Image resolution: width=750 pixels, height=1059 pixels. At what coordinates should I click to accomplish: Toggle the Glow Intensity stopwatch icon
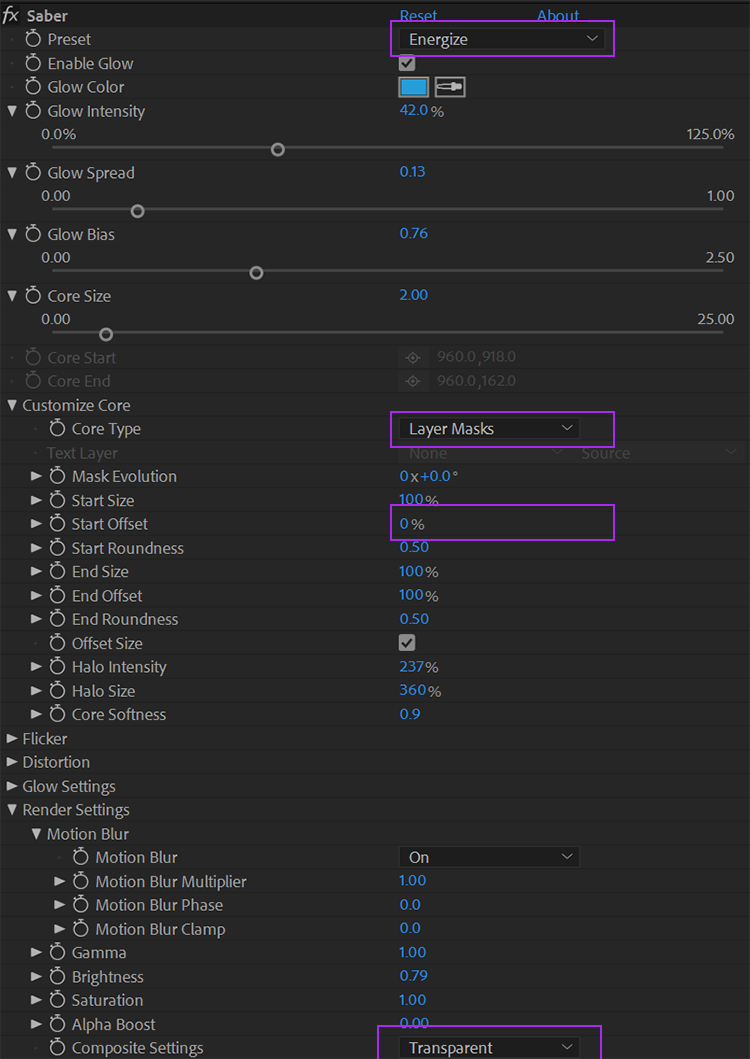[33, 112]
